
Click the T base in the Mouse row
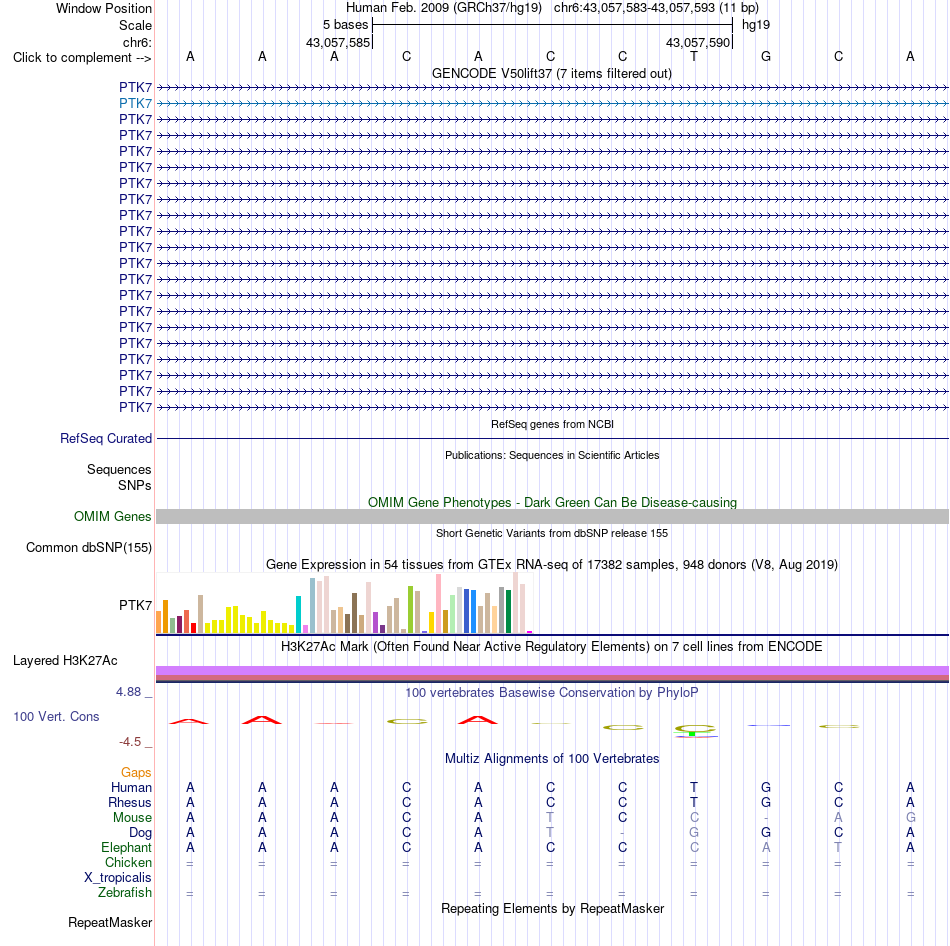pos(550,818)
